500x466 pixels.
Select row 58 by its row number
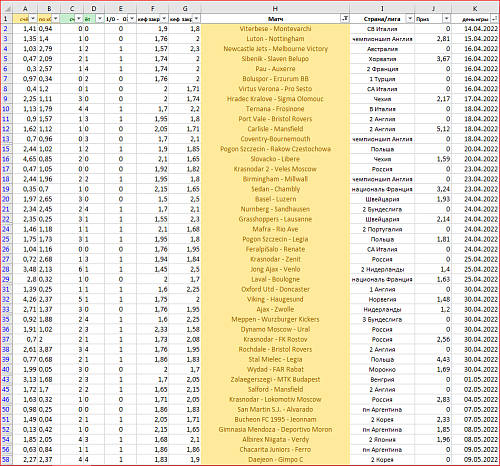6,460
